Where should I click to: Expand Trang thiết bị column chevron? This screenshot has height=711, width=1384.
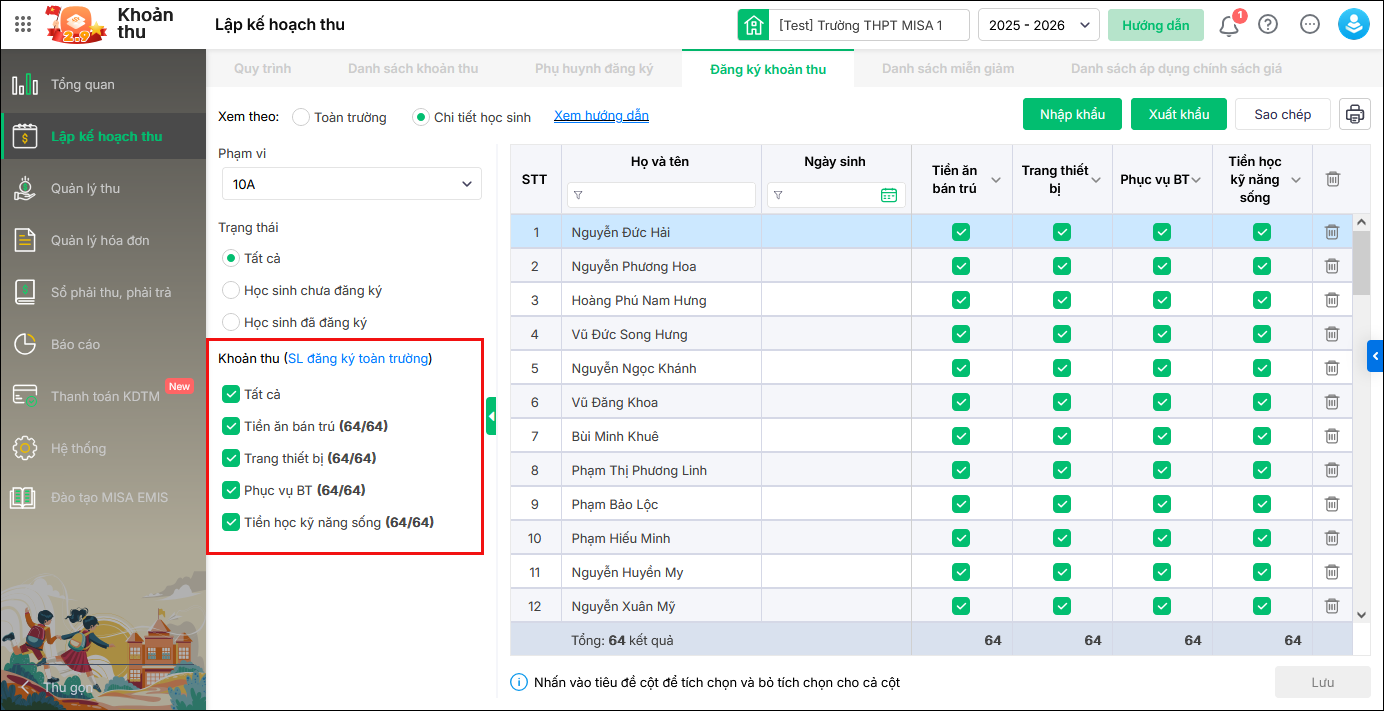1097,180
